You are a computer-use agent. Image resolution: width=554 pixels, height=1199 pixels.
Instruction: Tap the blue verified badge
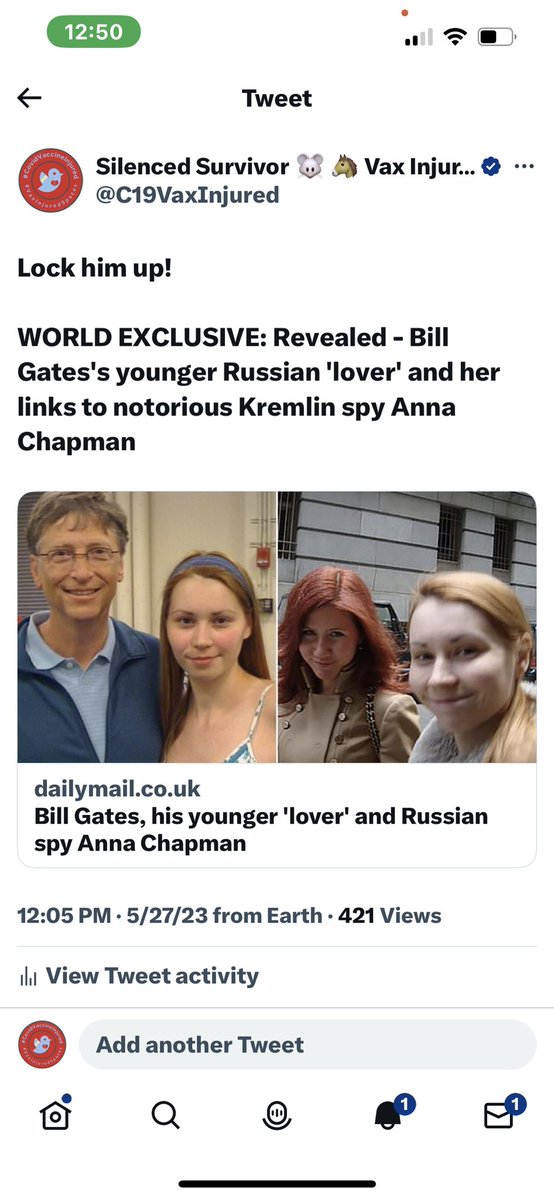491,166
